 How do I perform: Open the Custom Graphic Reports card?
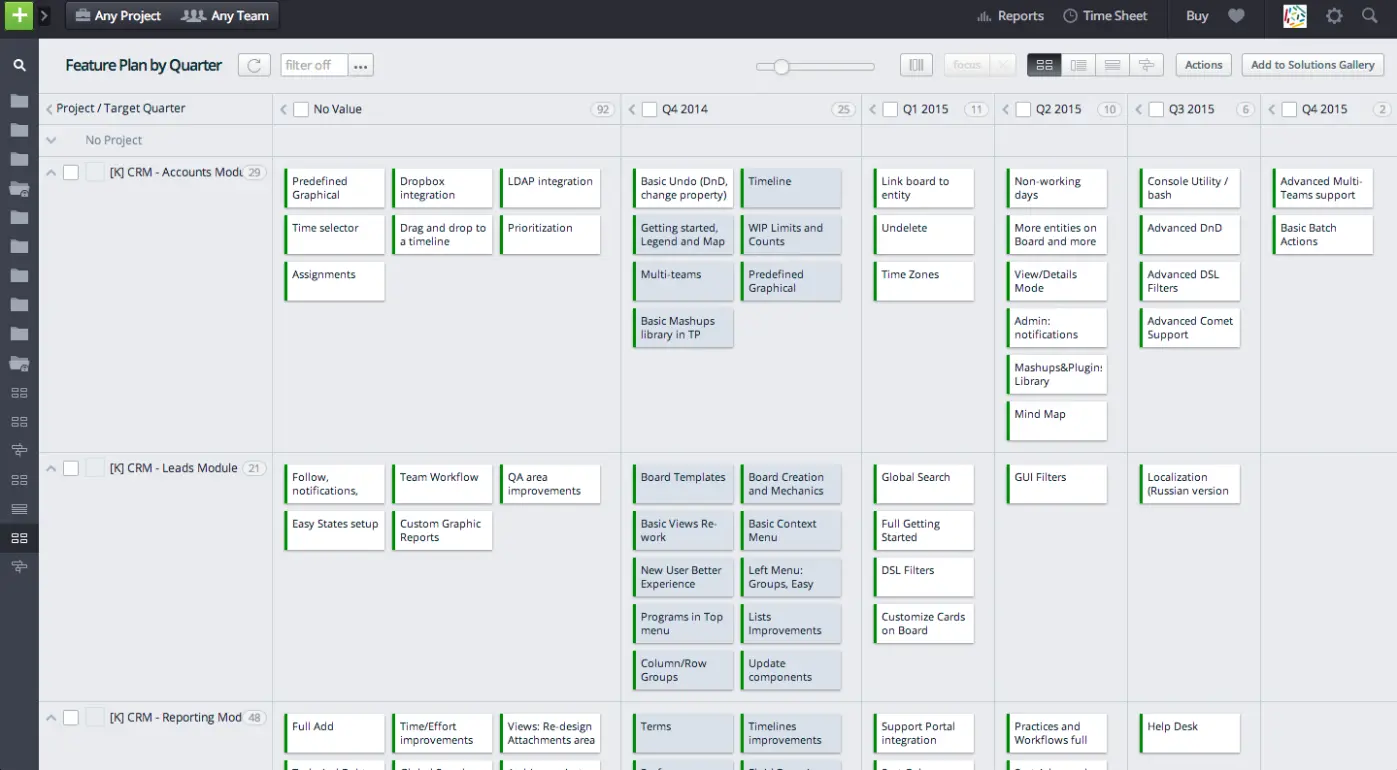(x=442, y=531)
